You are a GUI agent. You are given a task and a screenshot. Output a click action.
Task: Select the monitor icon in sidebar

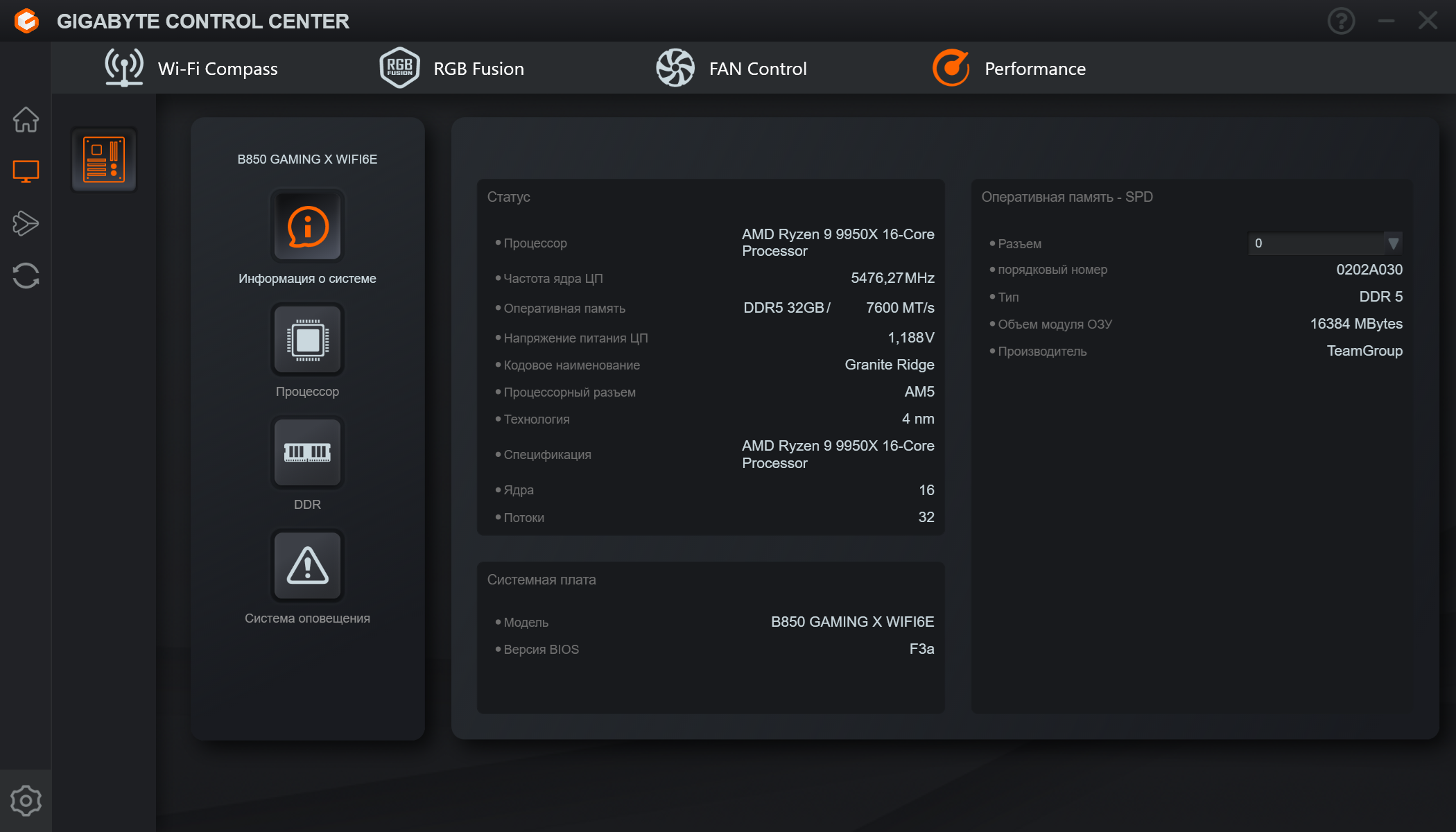(x=26, y=171)
